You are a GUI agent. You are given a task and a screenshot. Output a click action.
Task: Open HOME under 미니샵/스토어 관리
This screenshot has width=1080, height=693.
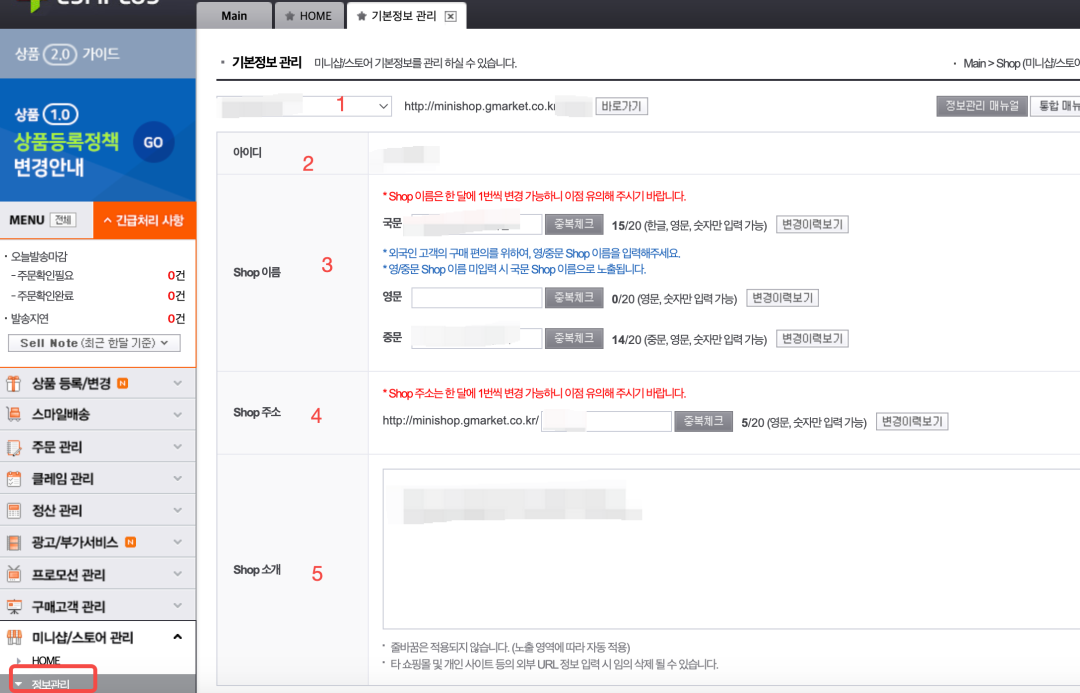click(x=45, y=661)
